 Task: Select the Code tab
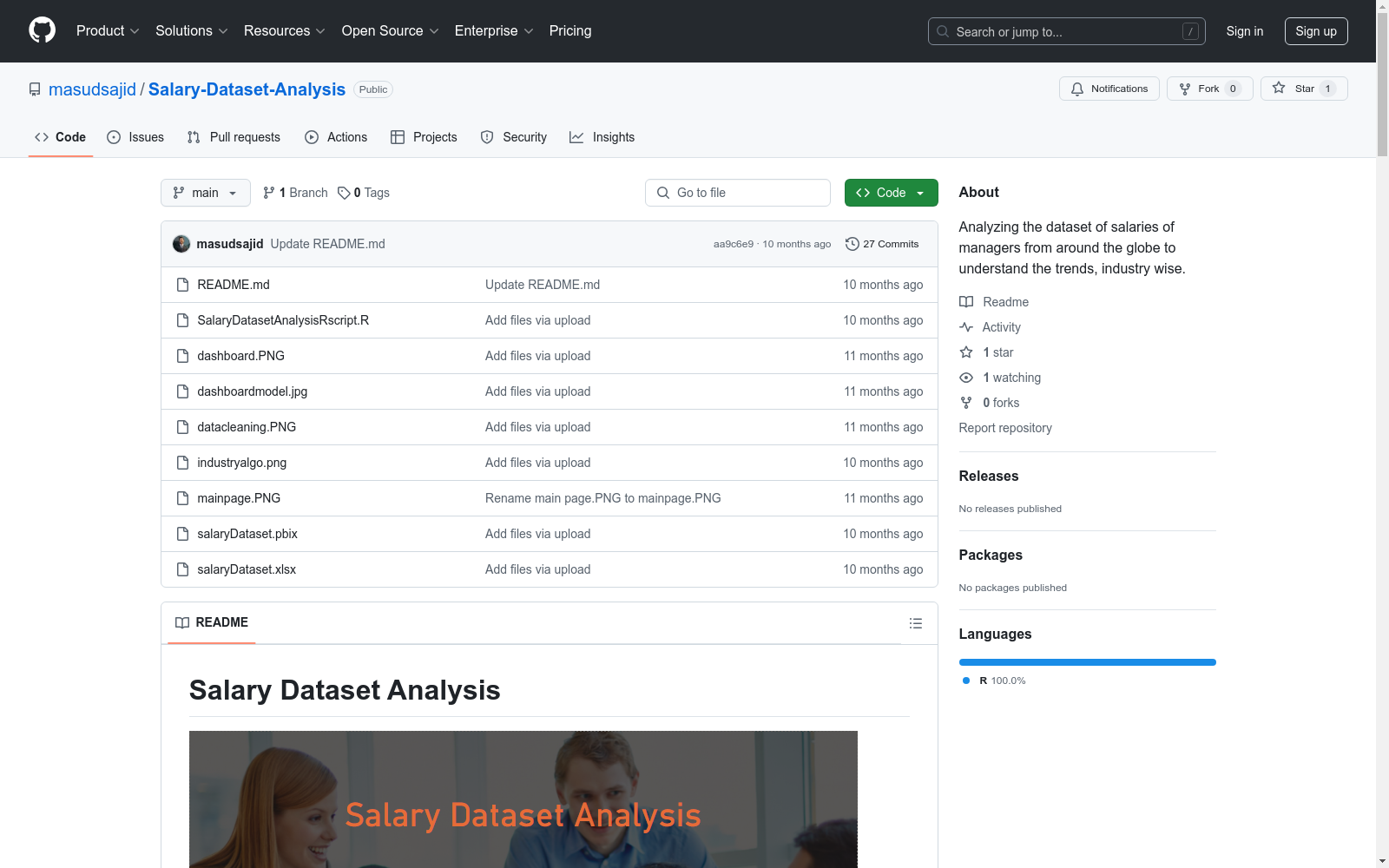(x=60, y=137)
